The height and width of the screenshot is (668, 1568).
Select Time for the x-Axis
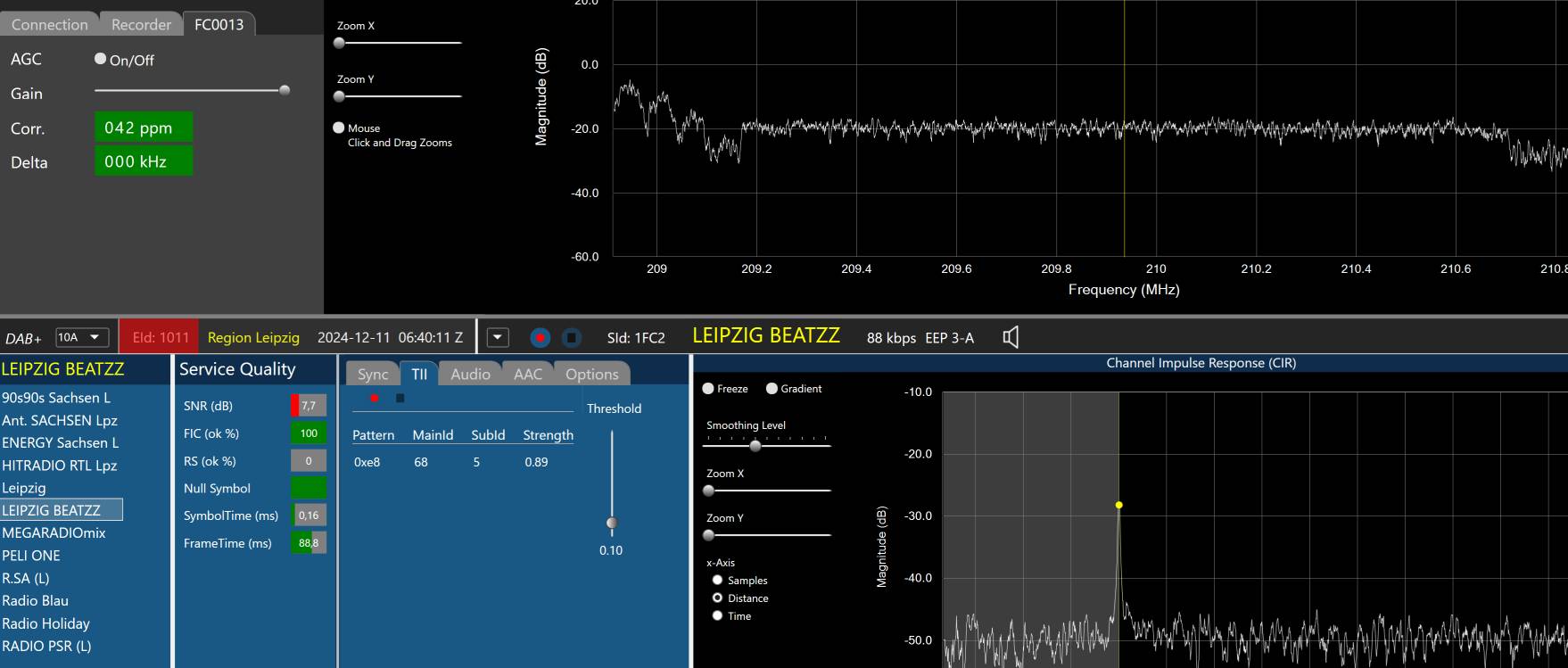point(717,615)
